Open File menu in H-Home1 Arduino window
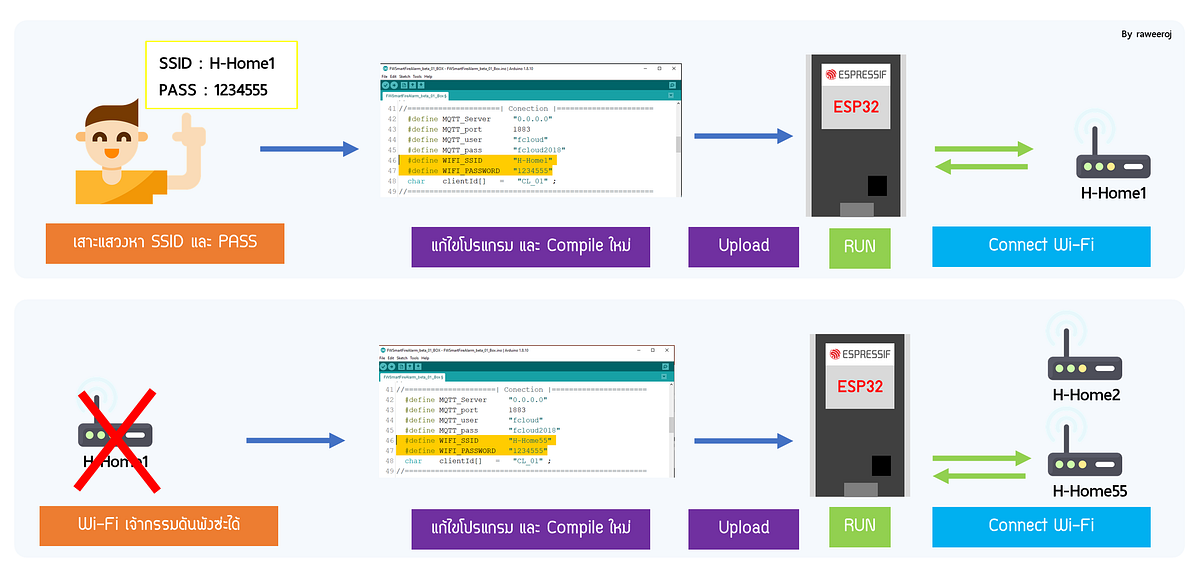This screenshot has width=1200, height=573. (385, 76)
